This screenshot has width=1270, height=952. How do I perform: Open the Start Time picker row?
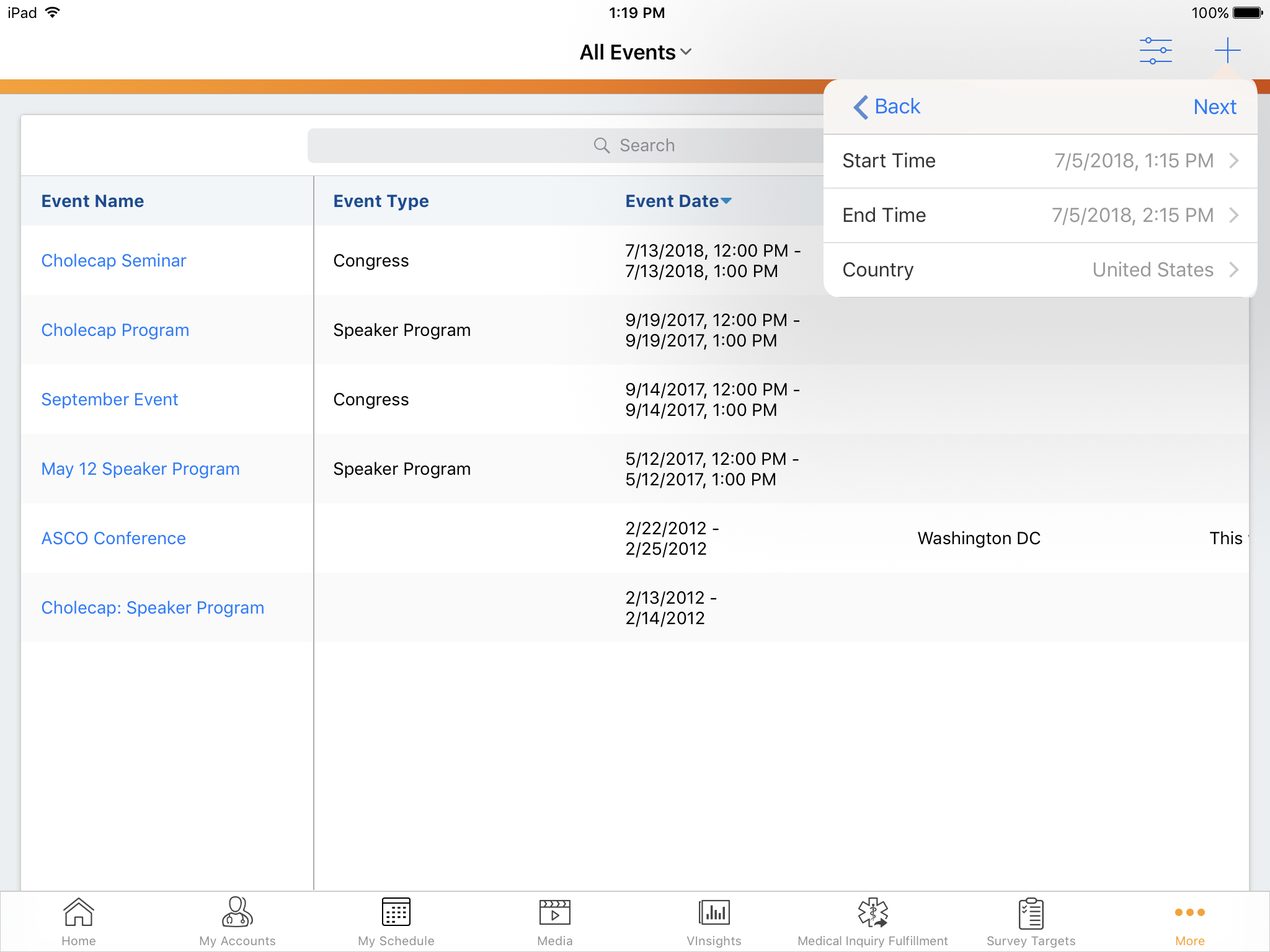(1040, 161)
